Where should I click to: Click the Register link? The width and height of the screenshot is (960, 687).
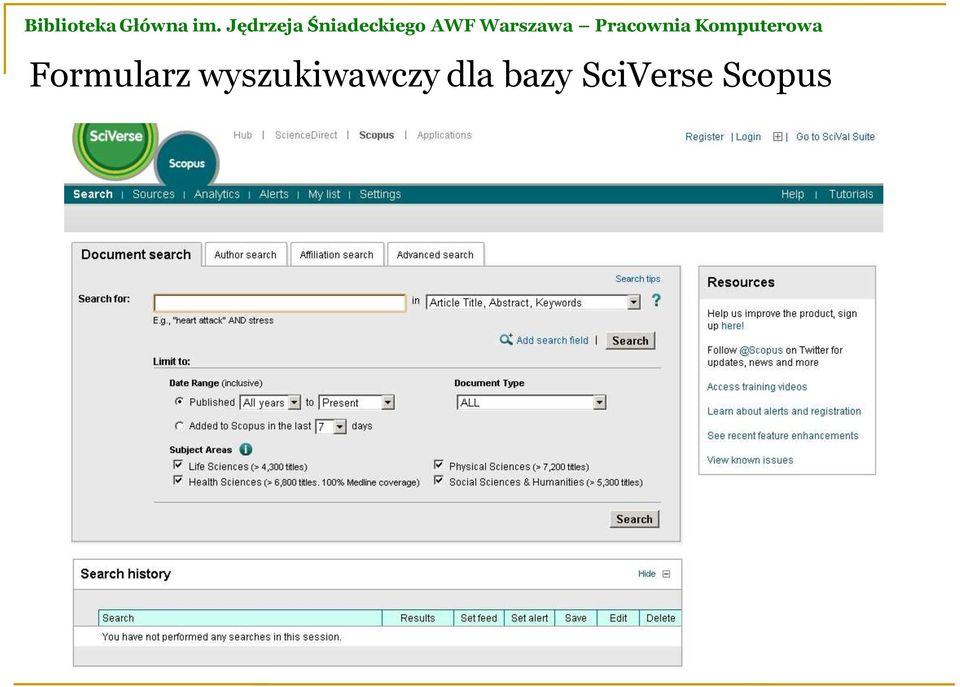pos(704,137)
